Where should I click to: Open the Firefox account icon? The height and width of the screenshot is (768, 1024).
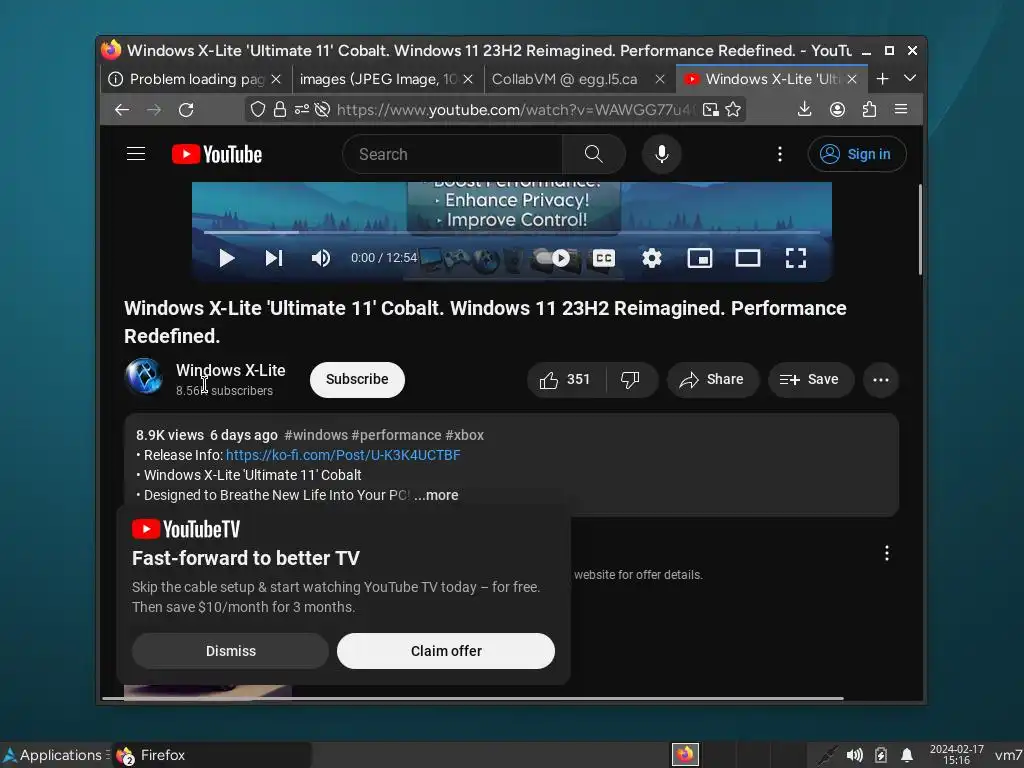(x=837, y=110)
